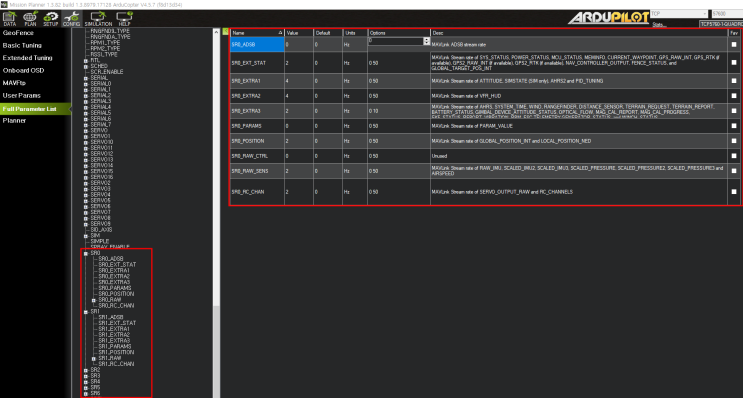Click the ArduPilot logo
Image resolution: width=743 pixels, height=398 pixels.
click(608, 18)
